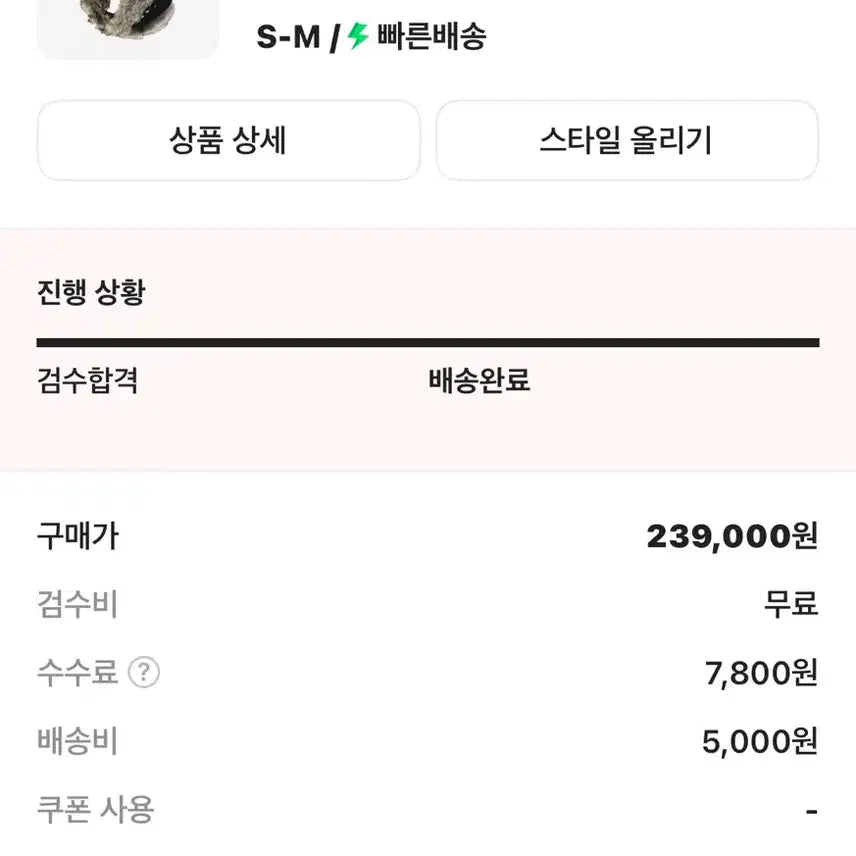Tap the 빠른배송 label

point(432,37)
